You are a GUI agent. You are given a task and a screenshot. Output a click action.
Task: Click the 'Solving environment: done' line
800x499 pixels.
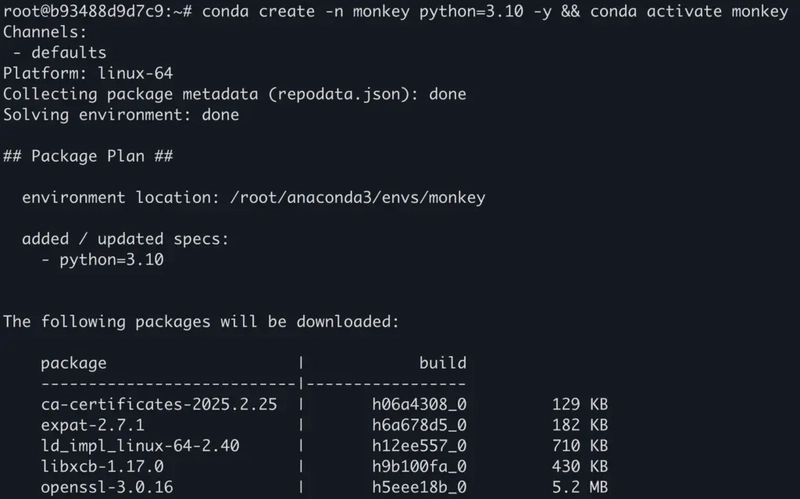121,115
